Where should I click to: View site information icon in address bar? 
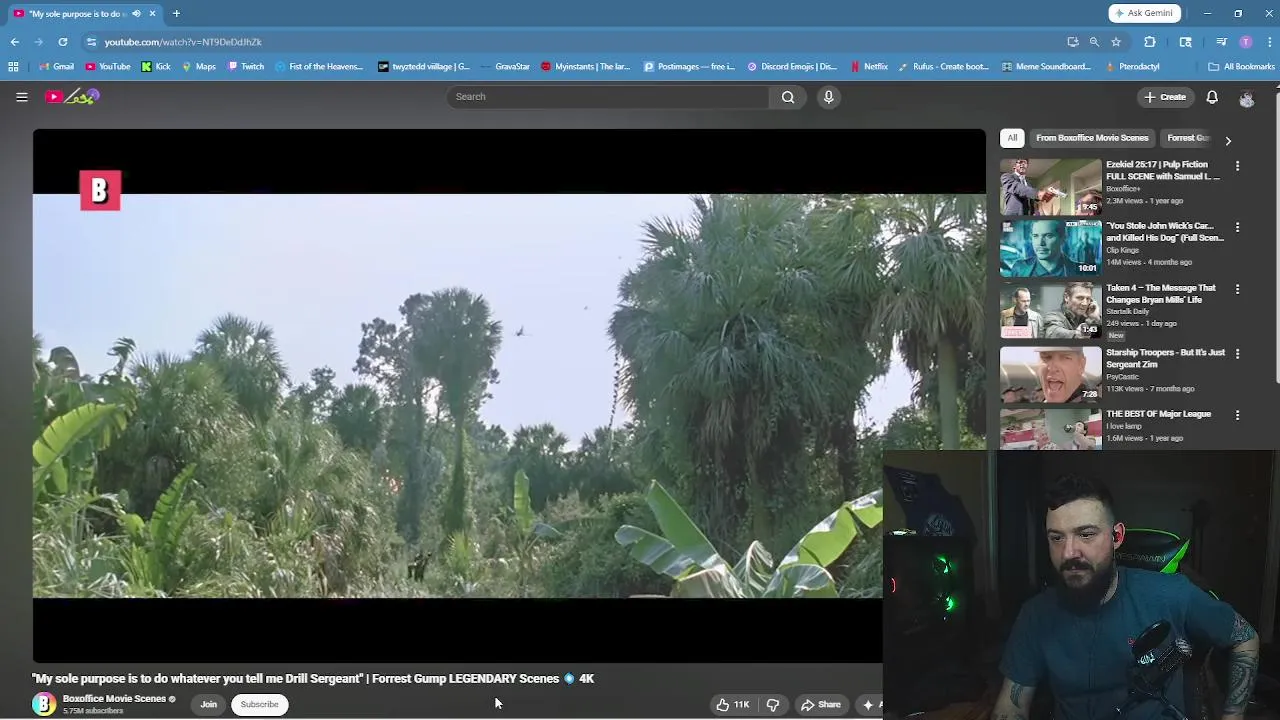[91, 42]
